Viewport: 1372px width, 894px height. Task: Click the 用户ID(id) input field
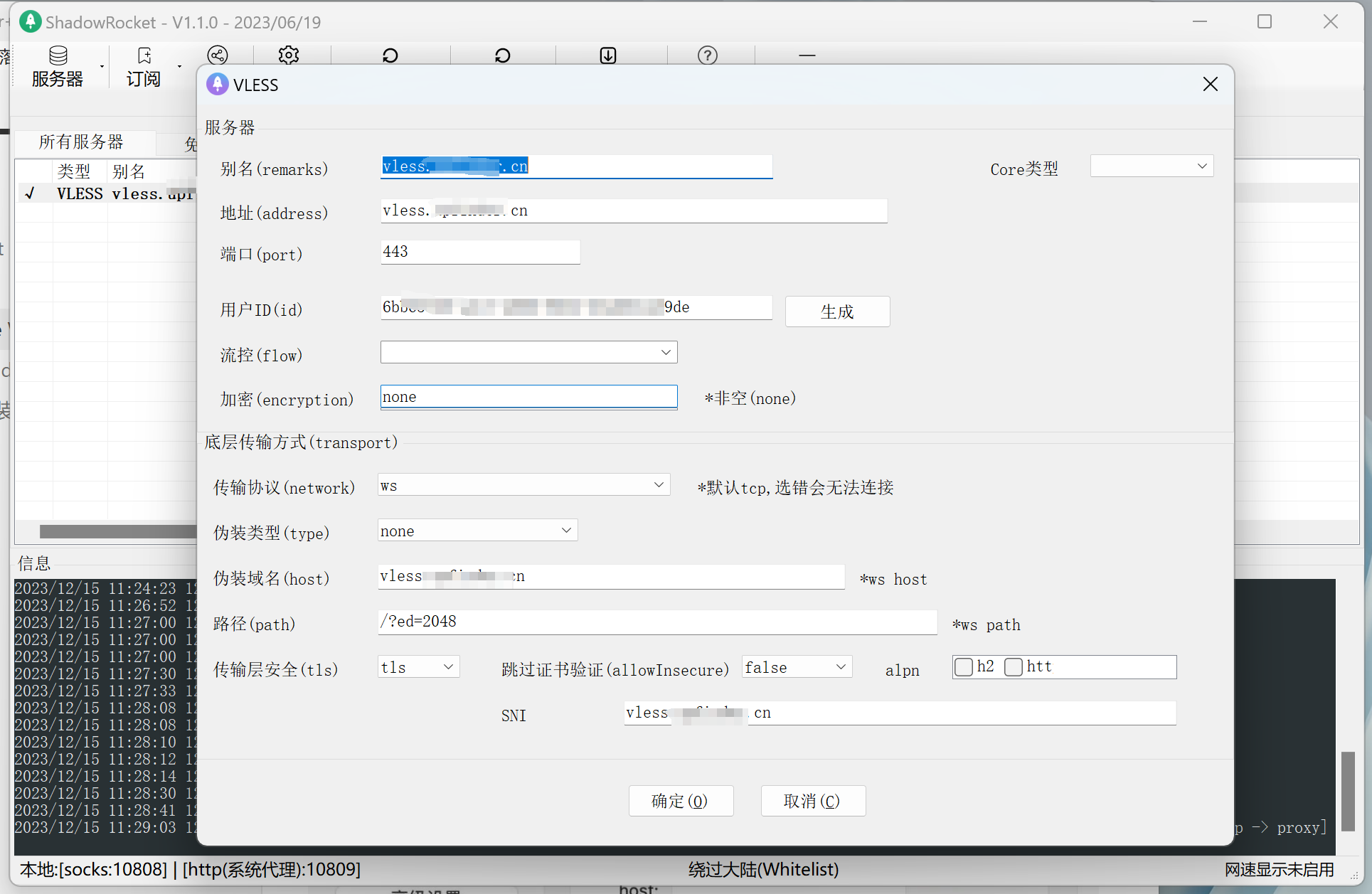[577, 307]
